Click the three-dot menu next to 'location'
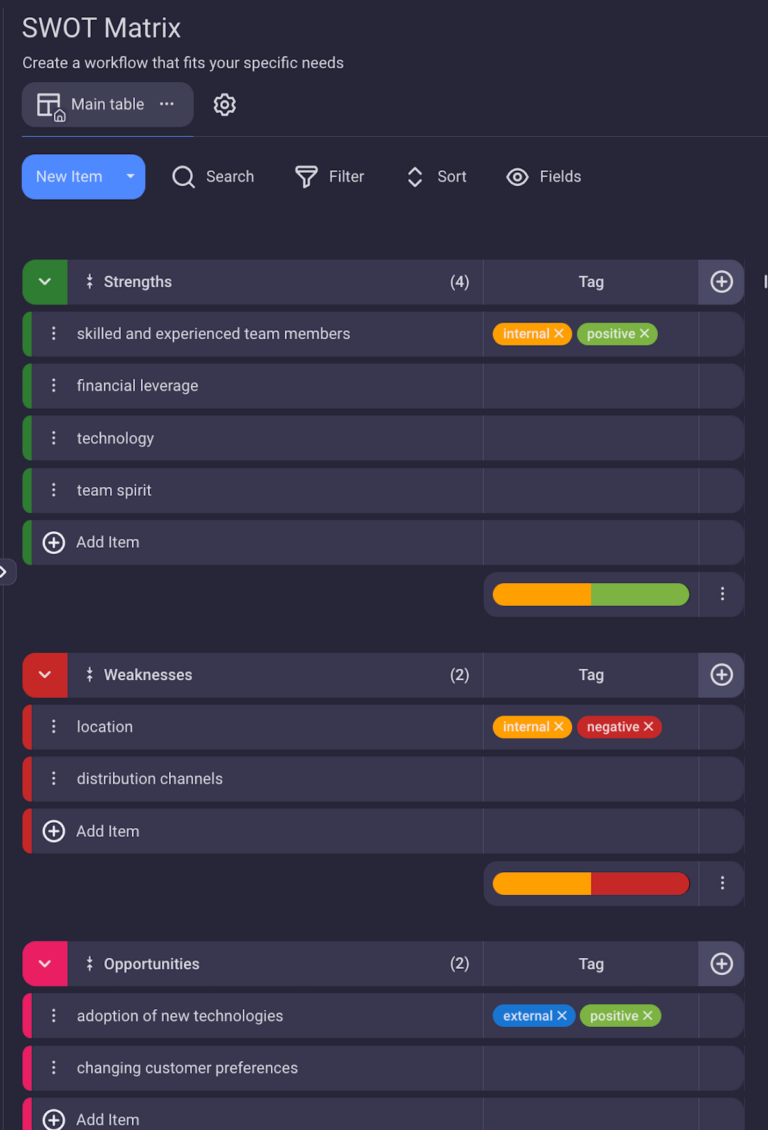The image size is (768, 1130). pos(54,727)
